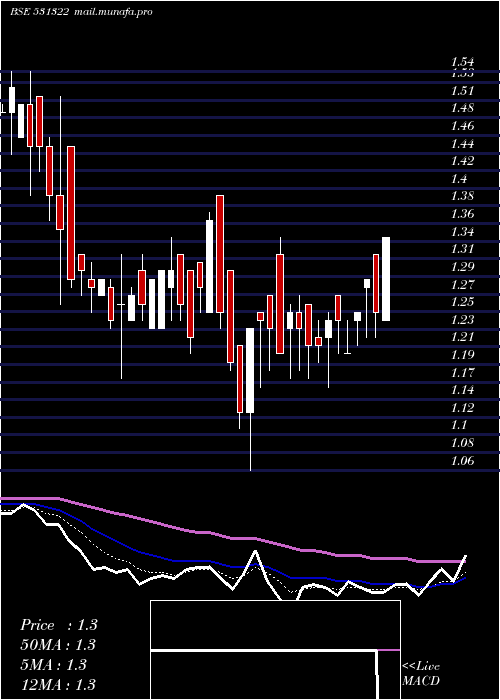Image resolution: width=500 pixels, height=700 pixels.
Task: Select the 1.27 price axis label
Action: 462,284
